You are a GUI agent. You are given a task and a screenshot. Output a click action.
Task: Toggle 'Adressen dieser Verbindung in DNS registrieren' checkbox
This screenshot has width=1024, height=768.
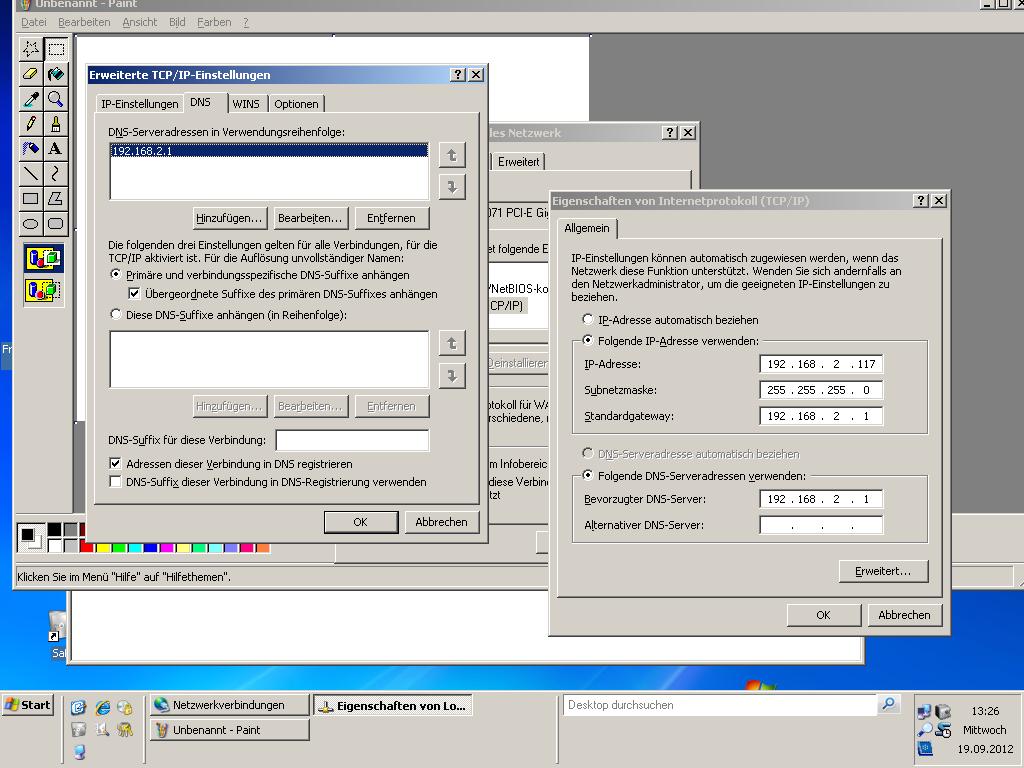click(116, 464)
